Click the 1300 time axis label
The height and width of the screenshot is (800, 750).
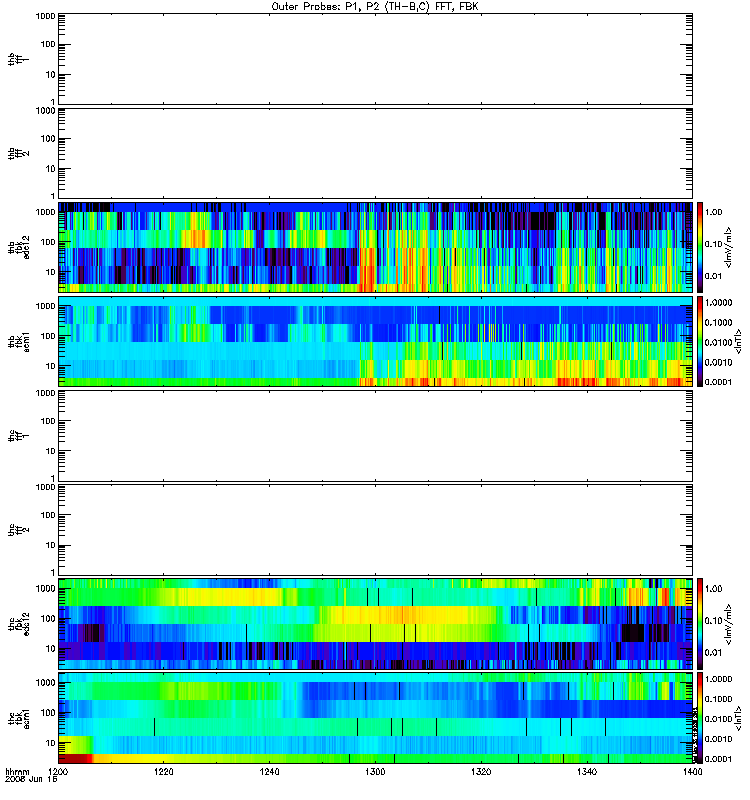[375, 772]
